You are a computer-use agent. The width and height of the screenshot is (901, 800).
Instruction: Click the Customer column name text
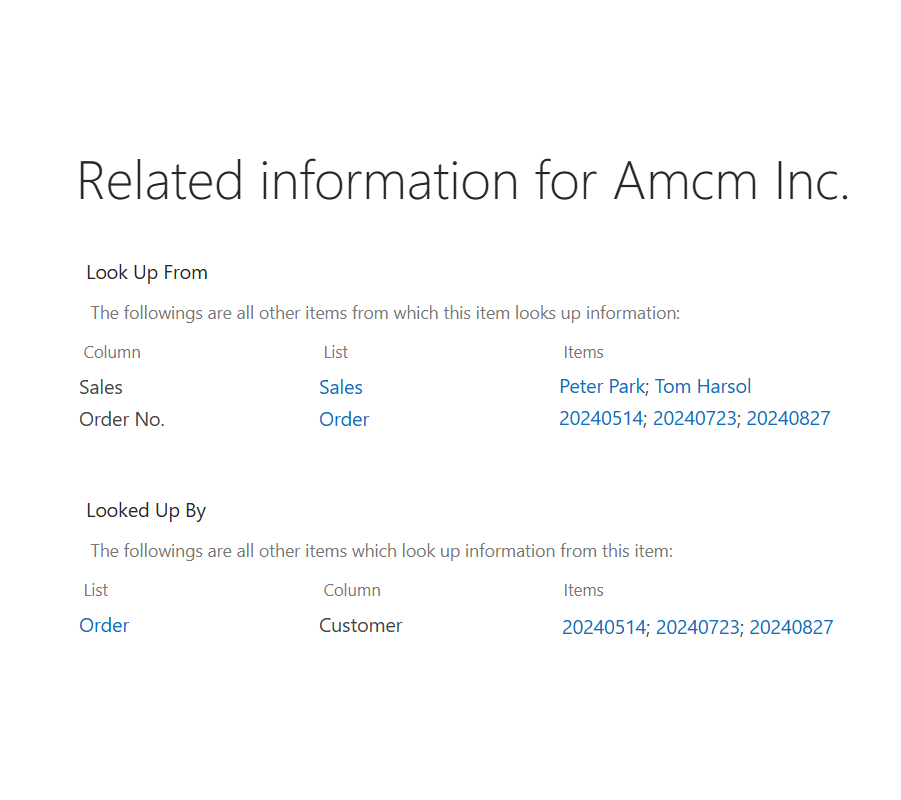[360, 625]
